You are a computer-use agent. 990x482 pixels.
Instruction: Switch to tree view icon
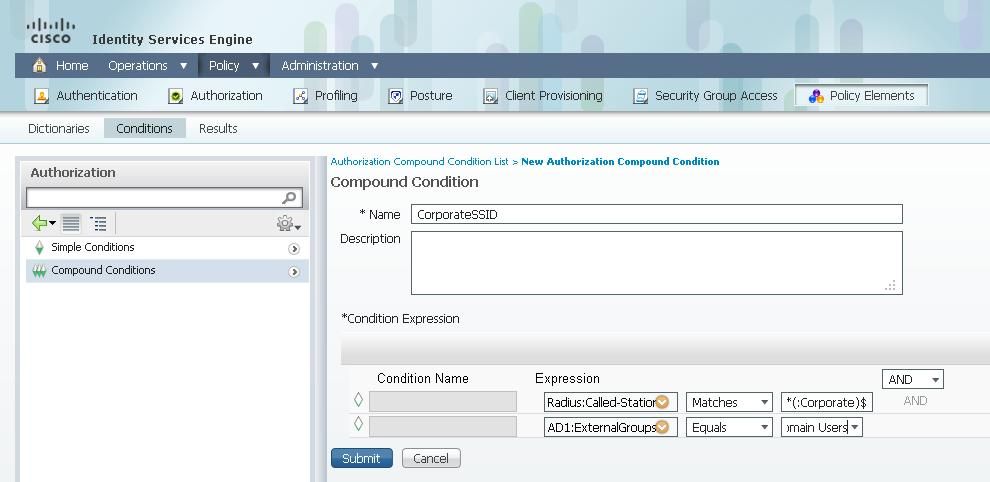[x=98, y=223]
